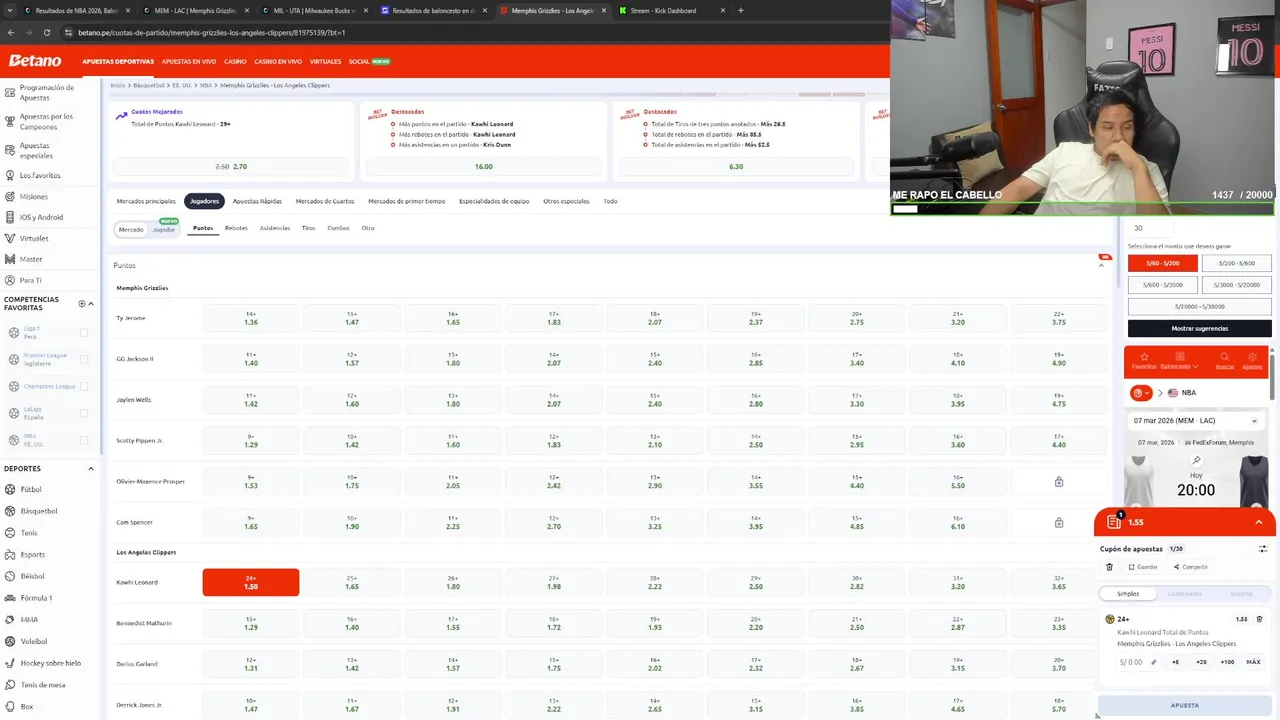Add favorite competition with plus icon
The image size is (1280, 720).
(x=82, y=303)
